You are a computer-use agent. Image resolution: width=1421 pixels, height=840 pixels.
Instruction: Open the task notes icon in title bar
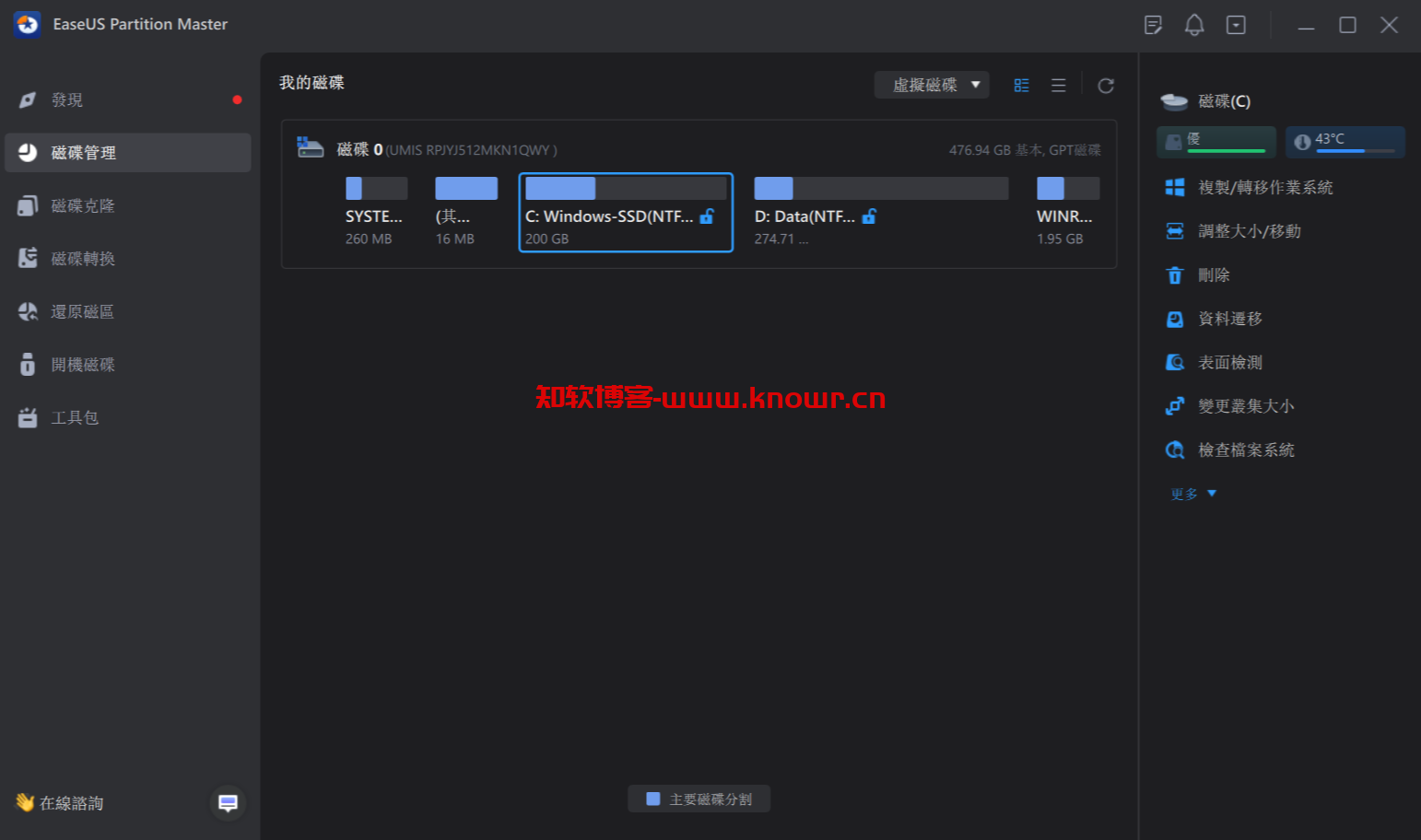coord(1153,25)
